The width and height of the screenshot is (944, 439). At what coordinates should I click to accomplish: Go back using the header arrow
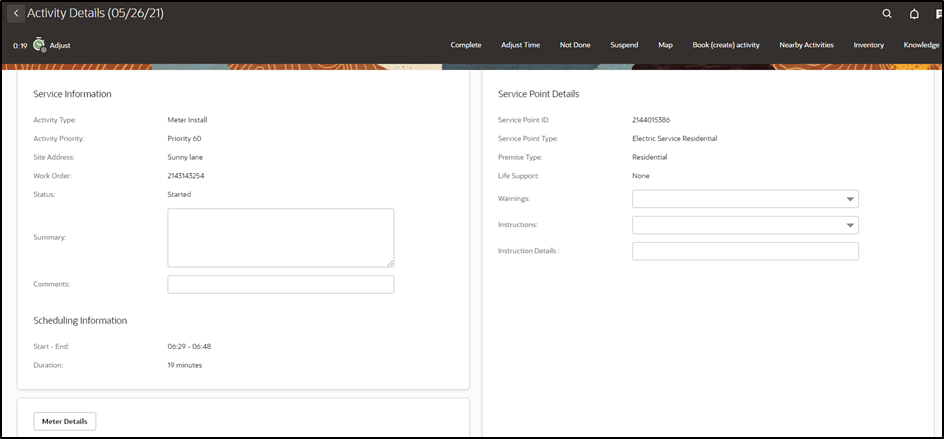16,13
